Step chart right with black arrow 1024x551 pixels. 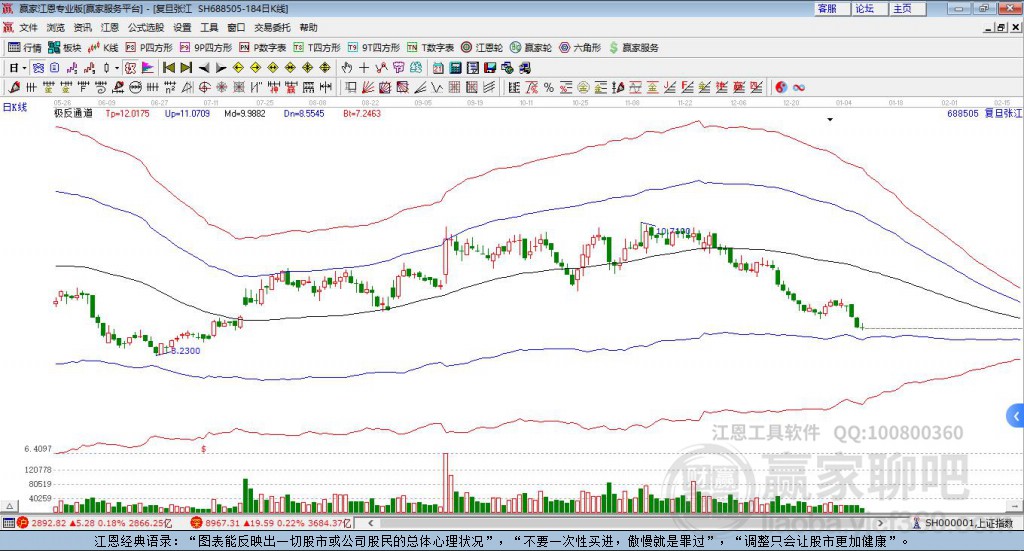(221, 68)
